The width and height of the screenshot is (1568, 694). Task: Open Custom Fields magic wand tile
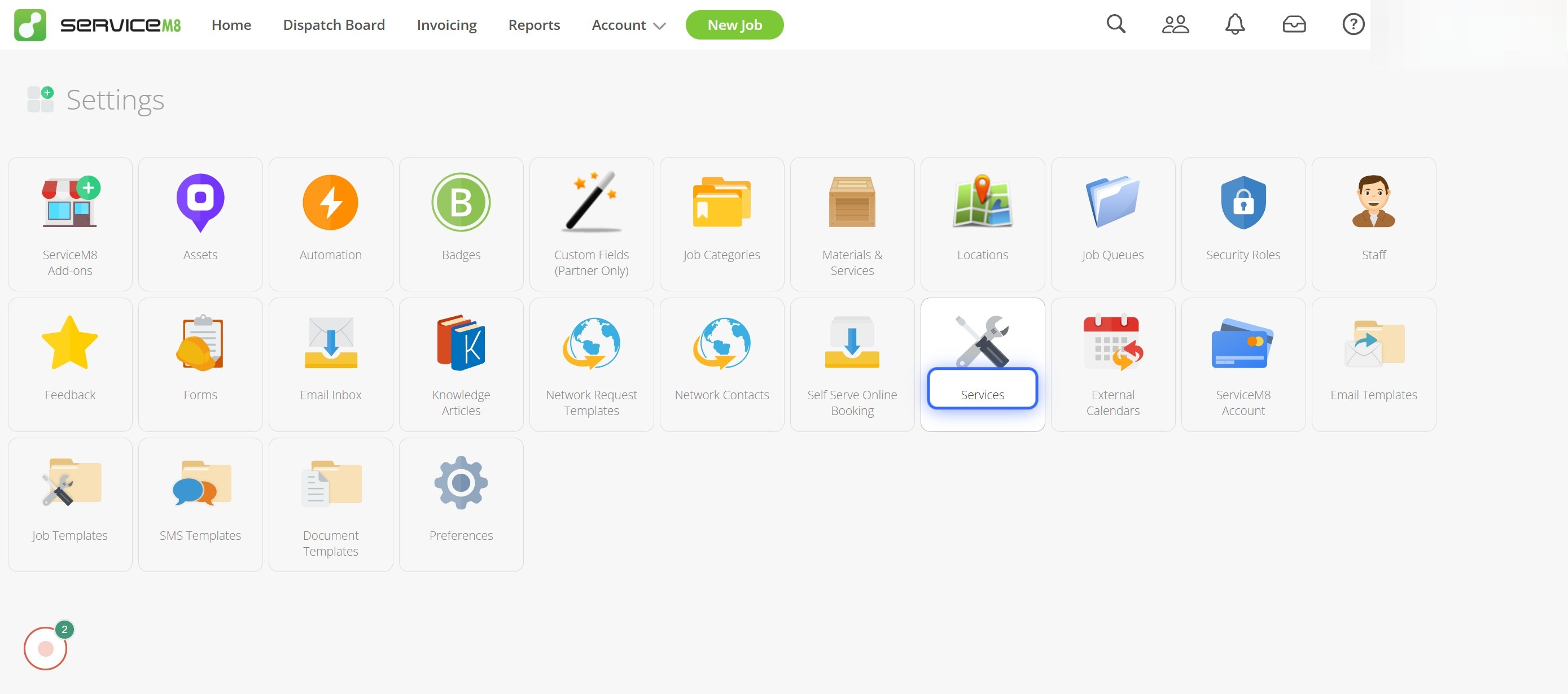[591, 224]
